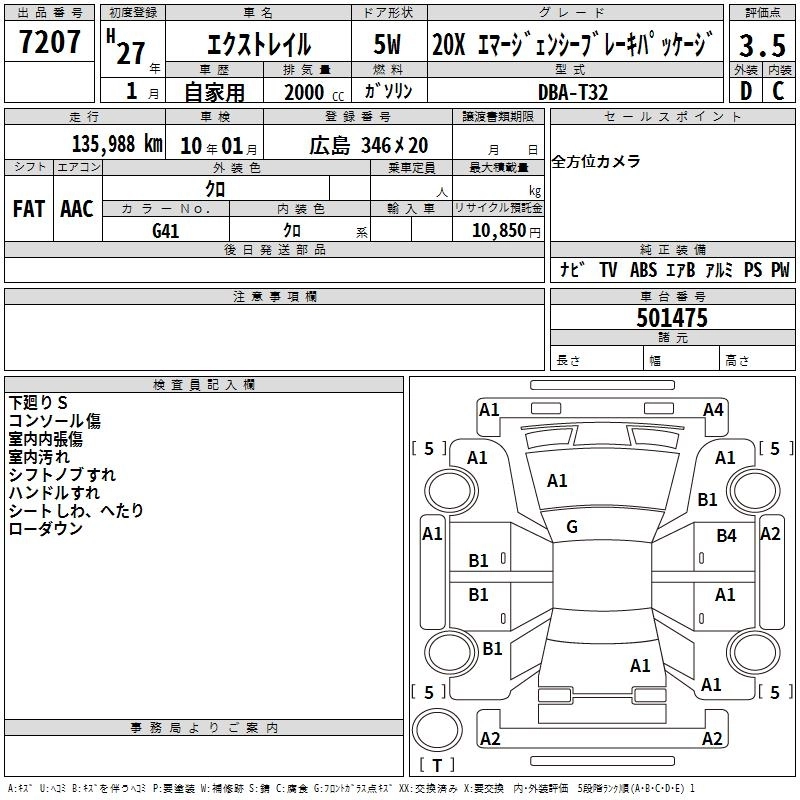
Task: Select the model code DBA-T32
Action: coord(573,92)
